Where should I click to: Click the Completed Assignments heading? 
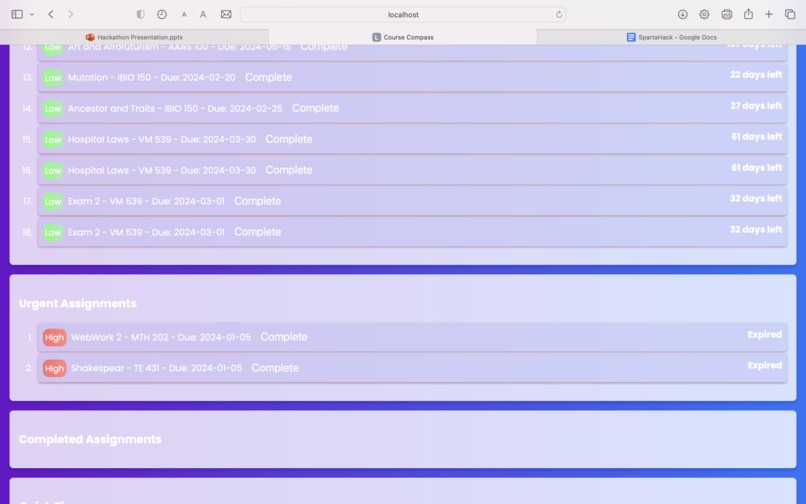[90, 439]
